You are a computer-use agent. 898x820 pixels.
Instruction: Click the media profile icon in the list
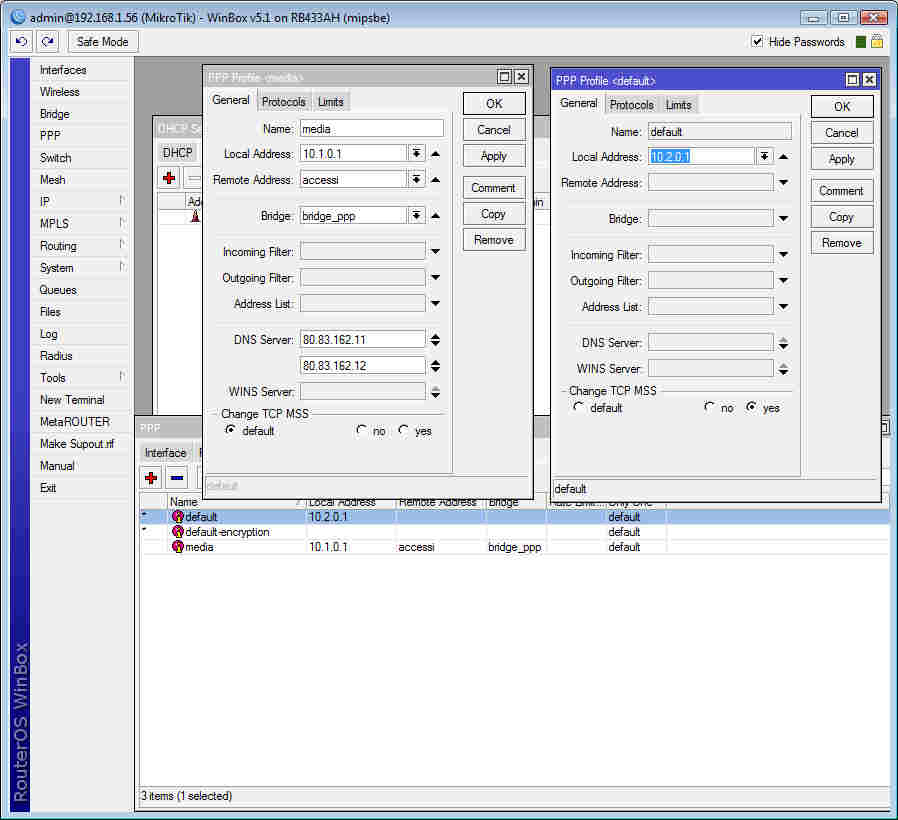point(178,547)
